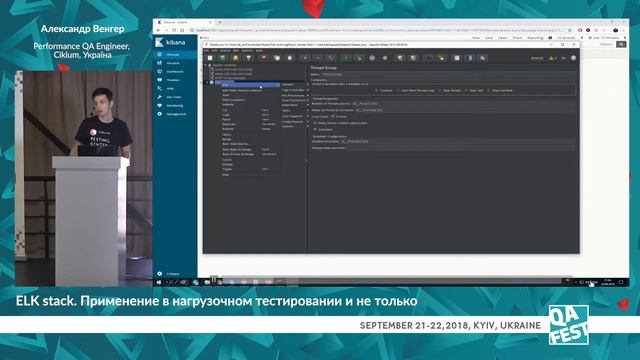Click the yellow warning log icon

(551, 58)
